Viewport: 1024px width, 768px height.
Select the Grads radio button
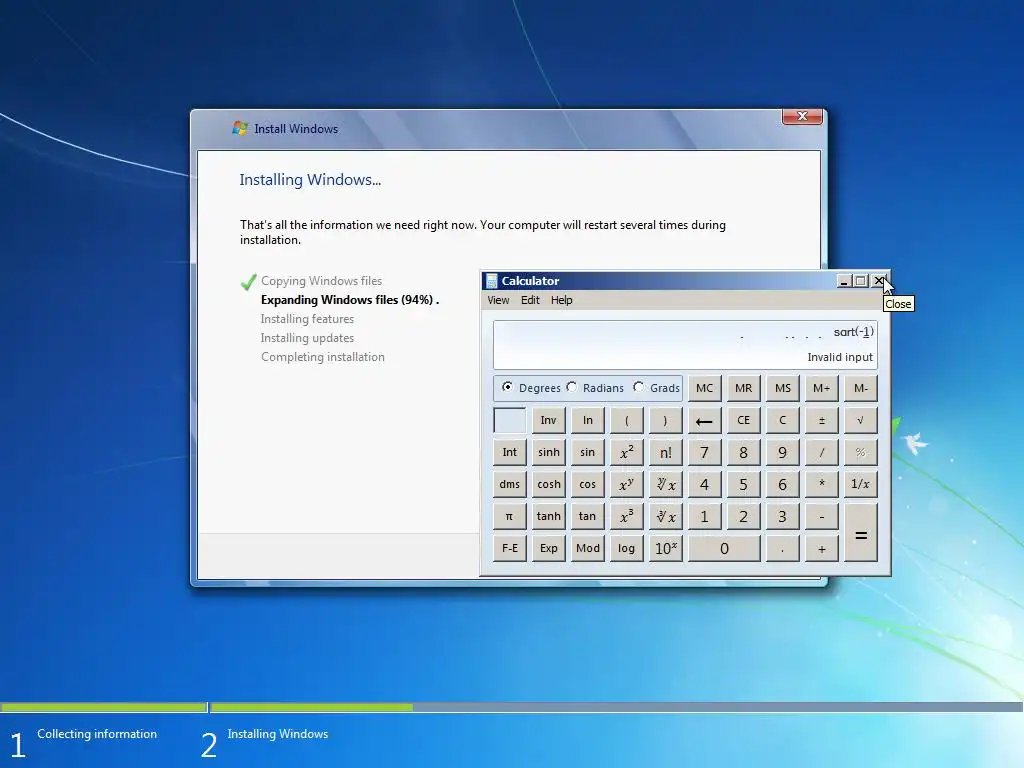click(639, 387)
